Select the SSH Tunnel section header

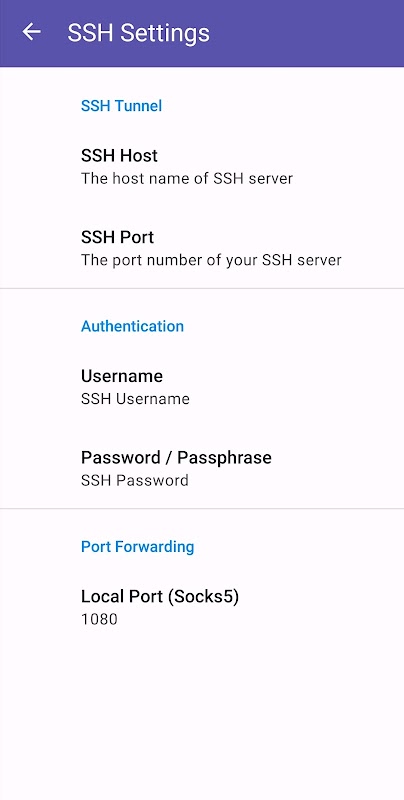121,106
